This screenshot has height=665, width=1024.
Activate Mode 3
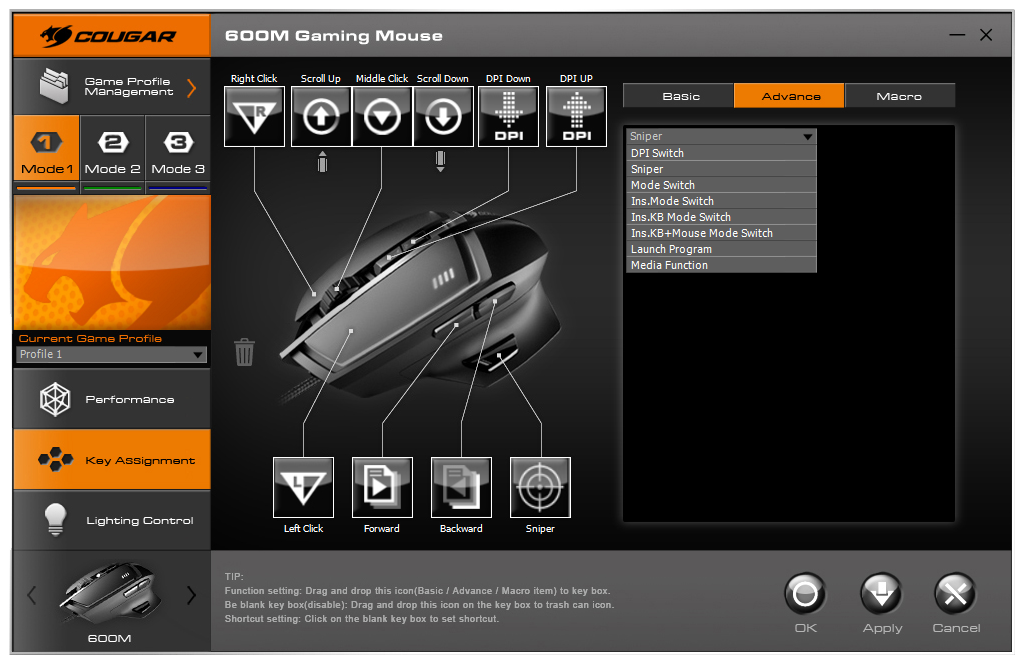coord(178,152)
